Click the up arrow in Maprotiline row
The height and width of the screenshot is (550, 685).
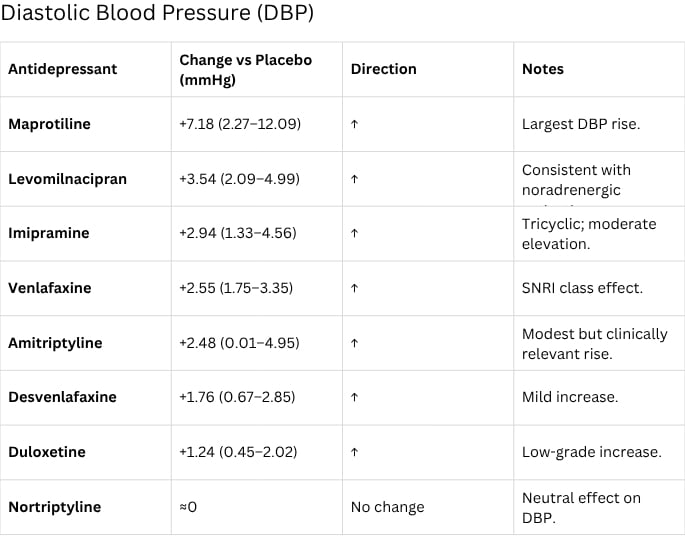pos(355,124)
